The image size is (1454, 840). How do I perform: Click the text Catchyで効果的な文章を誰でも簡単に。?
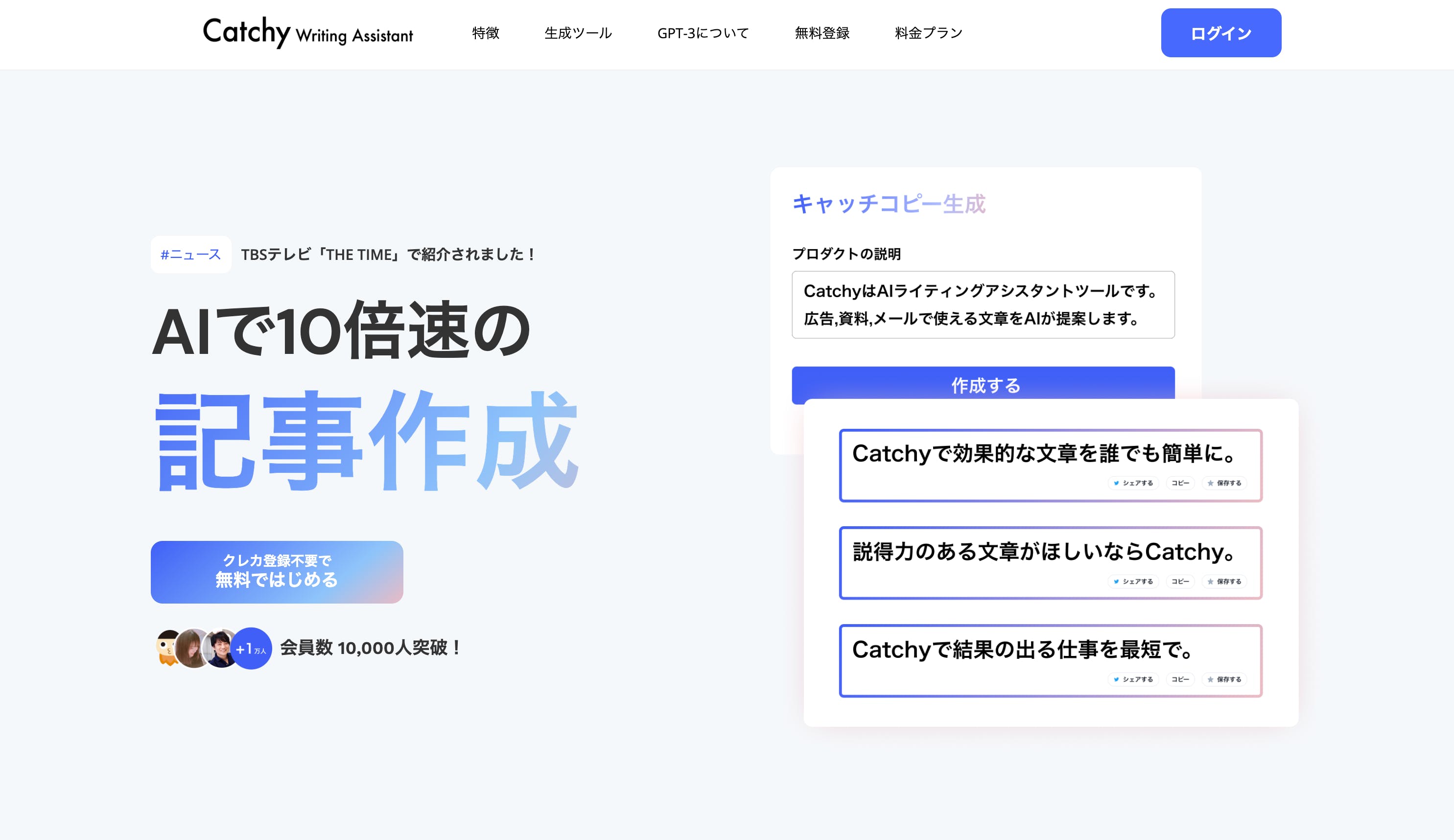click(1044, 453)
